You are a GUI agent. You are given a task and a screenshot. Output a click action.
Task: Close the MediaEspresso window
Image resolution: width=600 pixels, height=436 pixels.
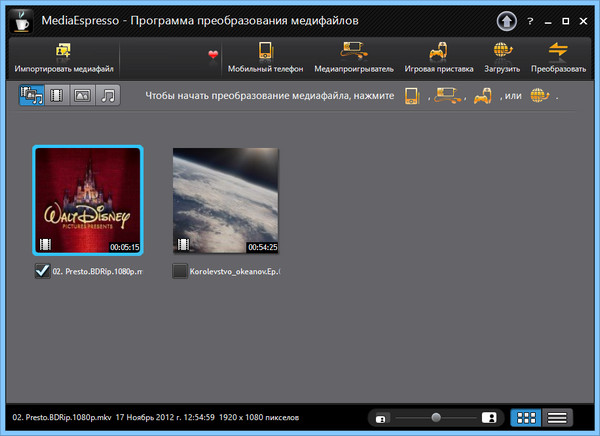(x=583, y=21)
